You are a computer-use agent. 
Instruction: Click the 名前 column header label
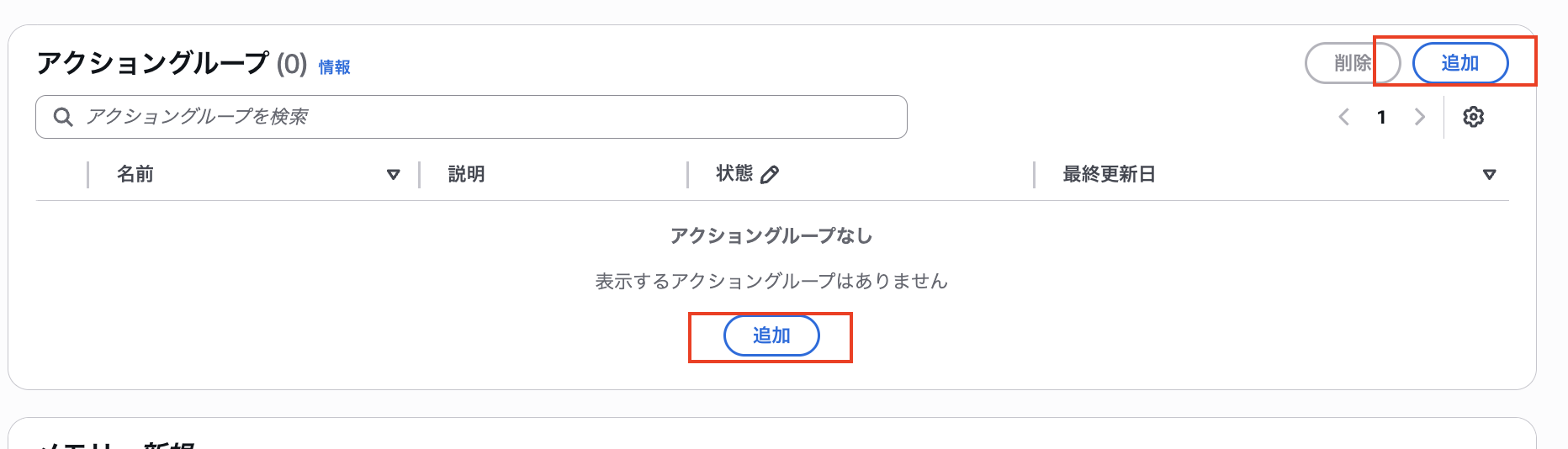(x=135, y=174)
